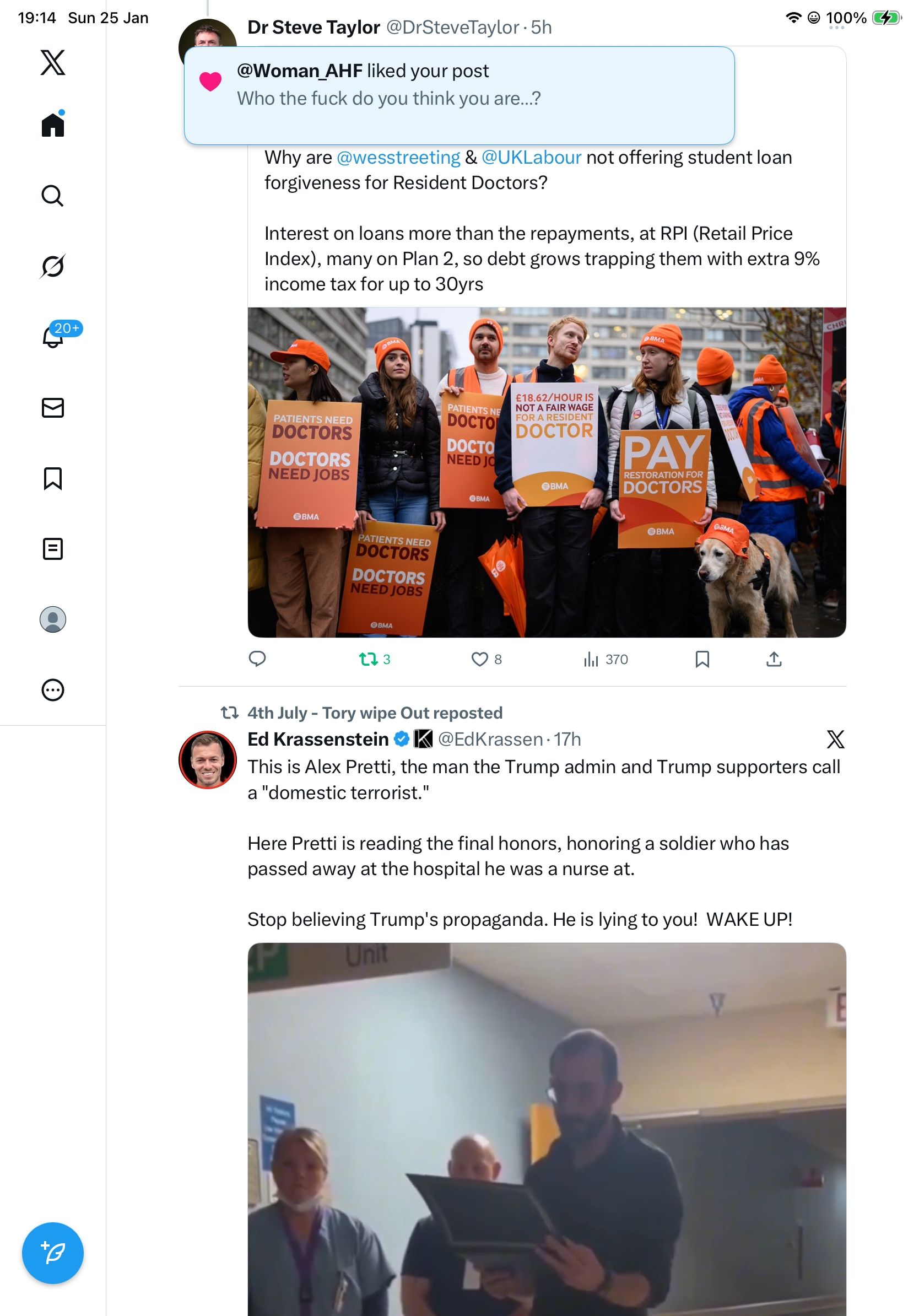
Task: Like Dr Steve Taylor's post
Action: click(486, 659)
